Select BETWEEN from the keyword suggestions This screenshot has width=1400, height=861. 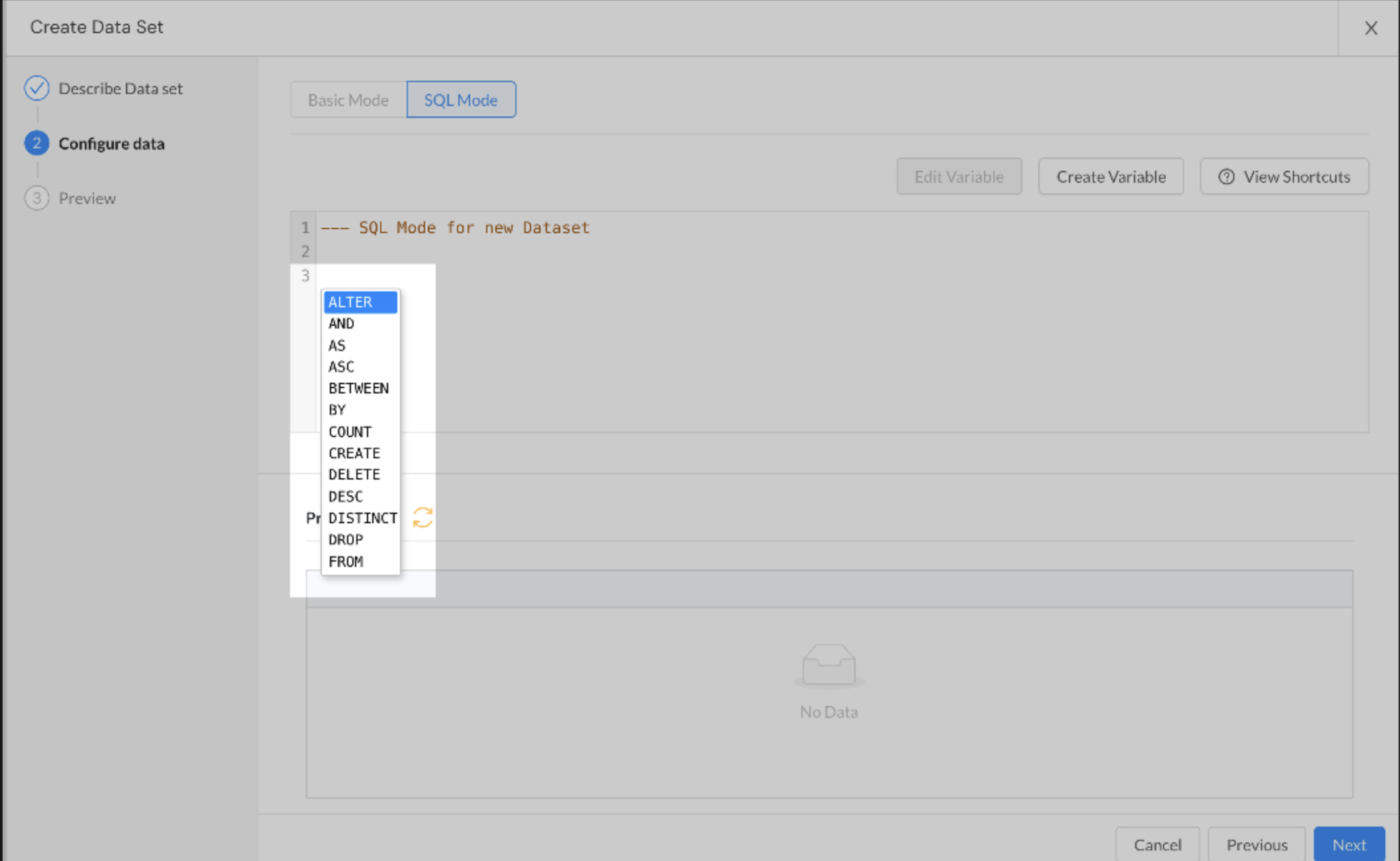[360, 388]
